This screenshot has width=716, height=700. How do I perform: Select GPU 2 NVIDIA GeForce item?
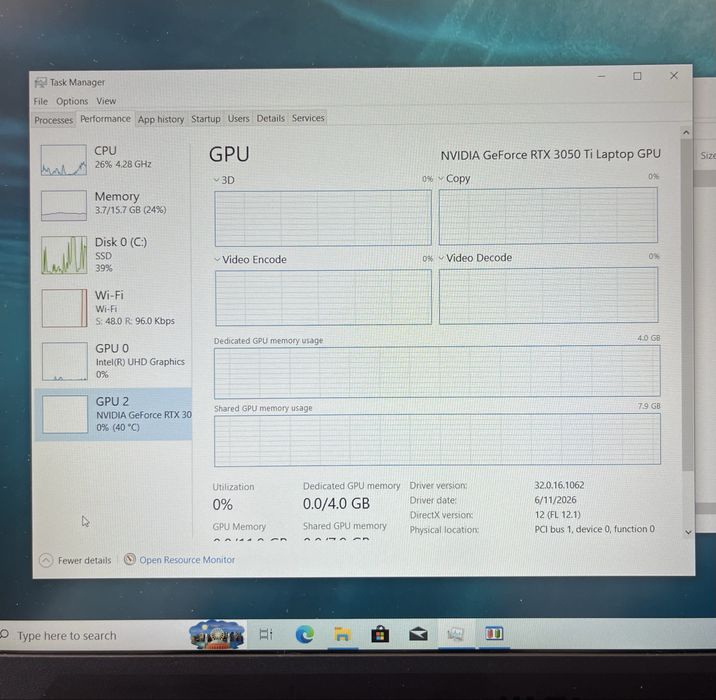click(x=113, y=414)
